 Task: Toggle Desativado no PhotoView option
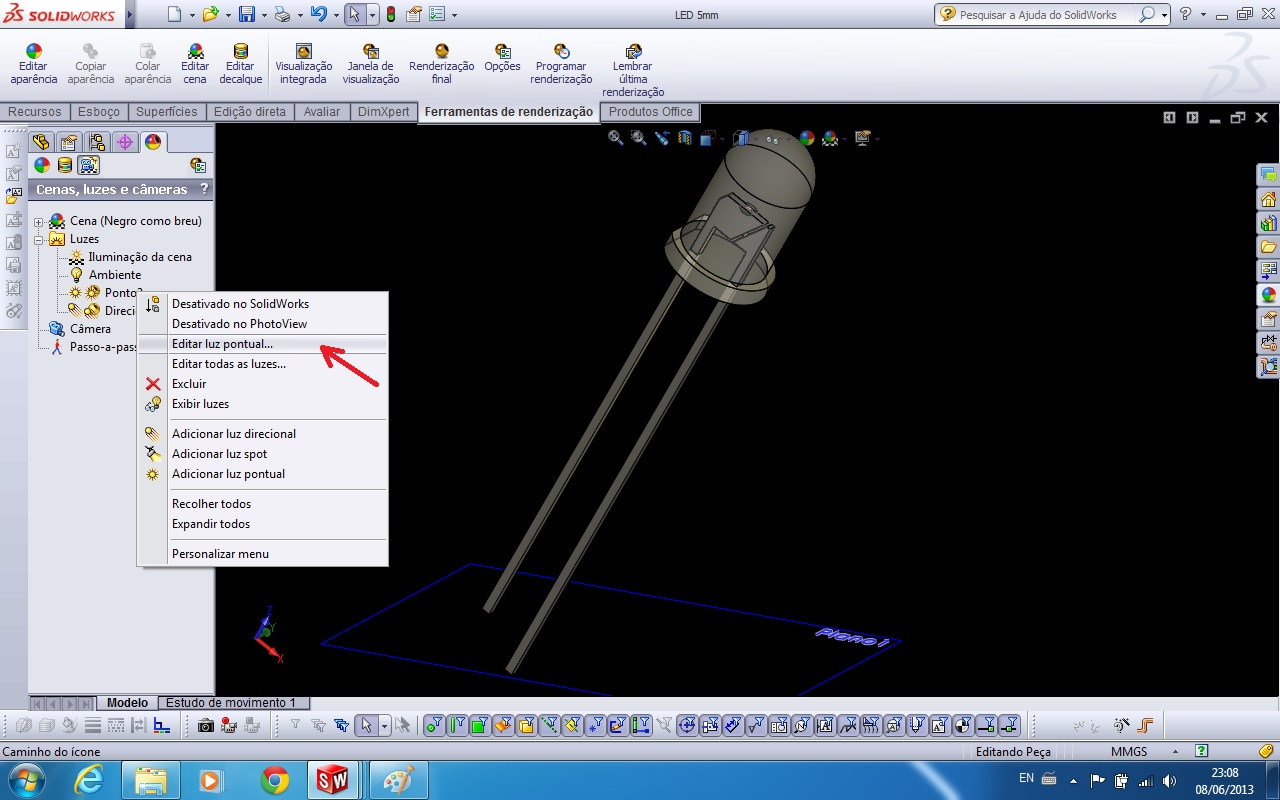tap(239, 324)
